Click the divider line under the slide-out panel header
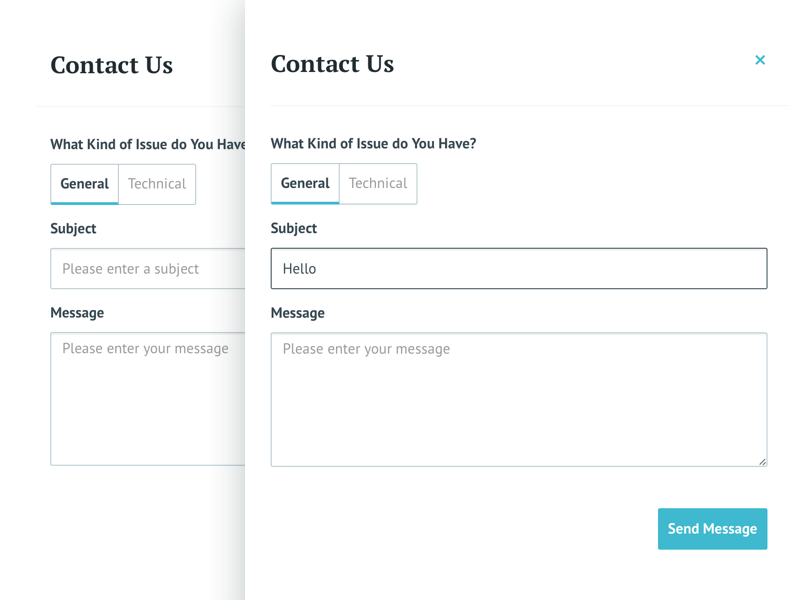 tap(528, 105)
